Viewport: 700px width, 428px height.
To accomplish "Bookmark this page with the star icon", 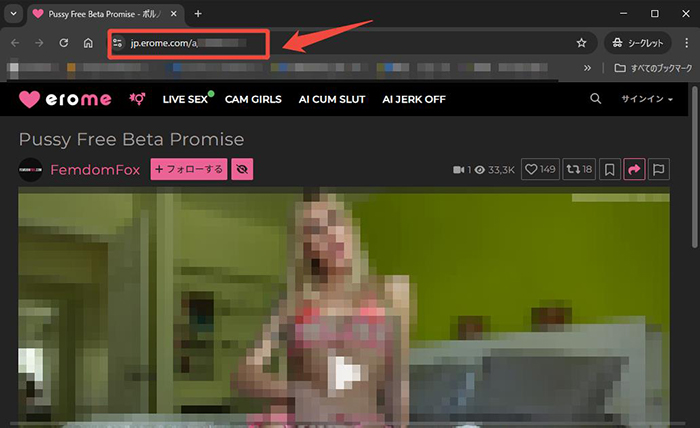I will coord(581,44).
